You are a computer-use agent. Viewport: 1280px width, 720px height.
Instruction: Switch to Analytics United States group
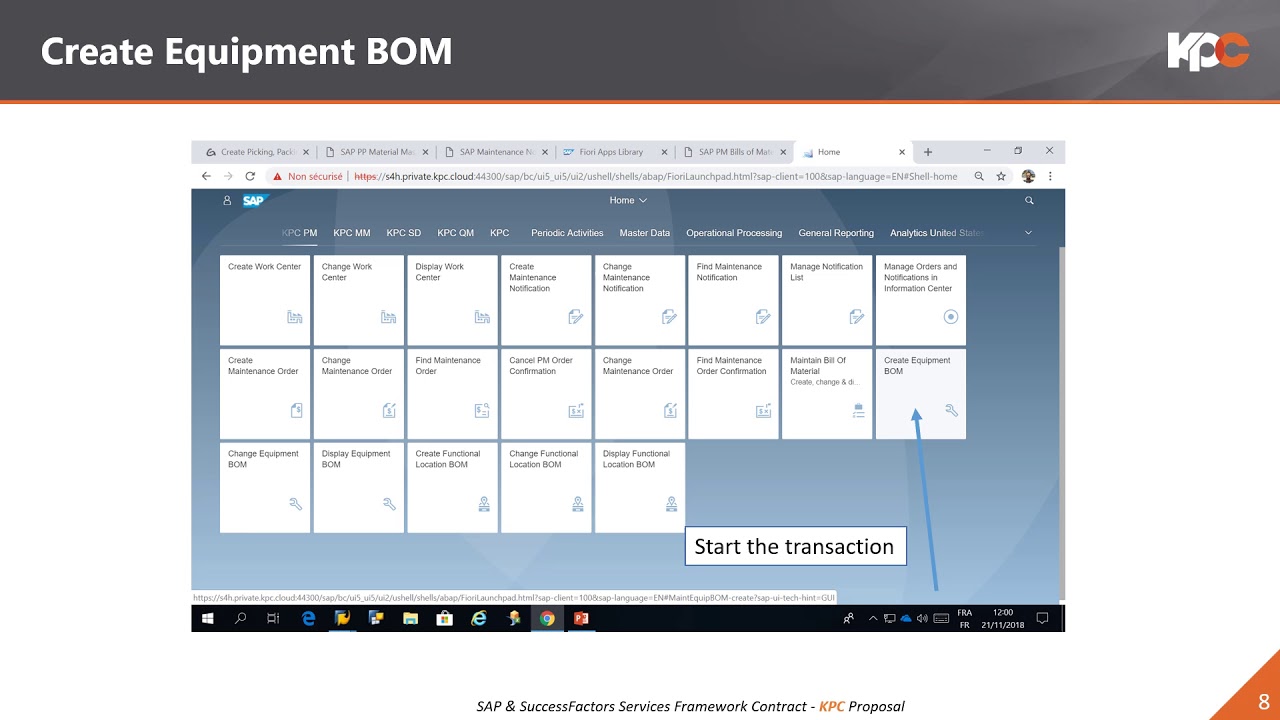[937, 233]
